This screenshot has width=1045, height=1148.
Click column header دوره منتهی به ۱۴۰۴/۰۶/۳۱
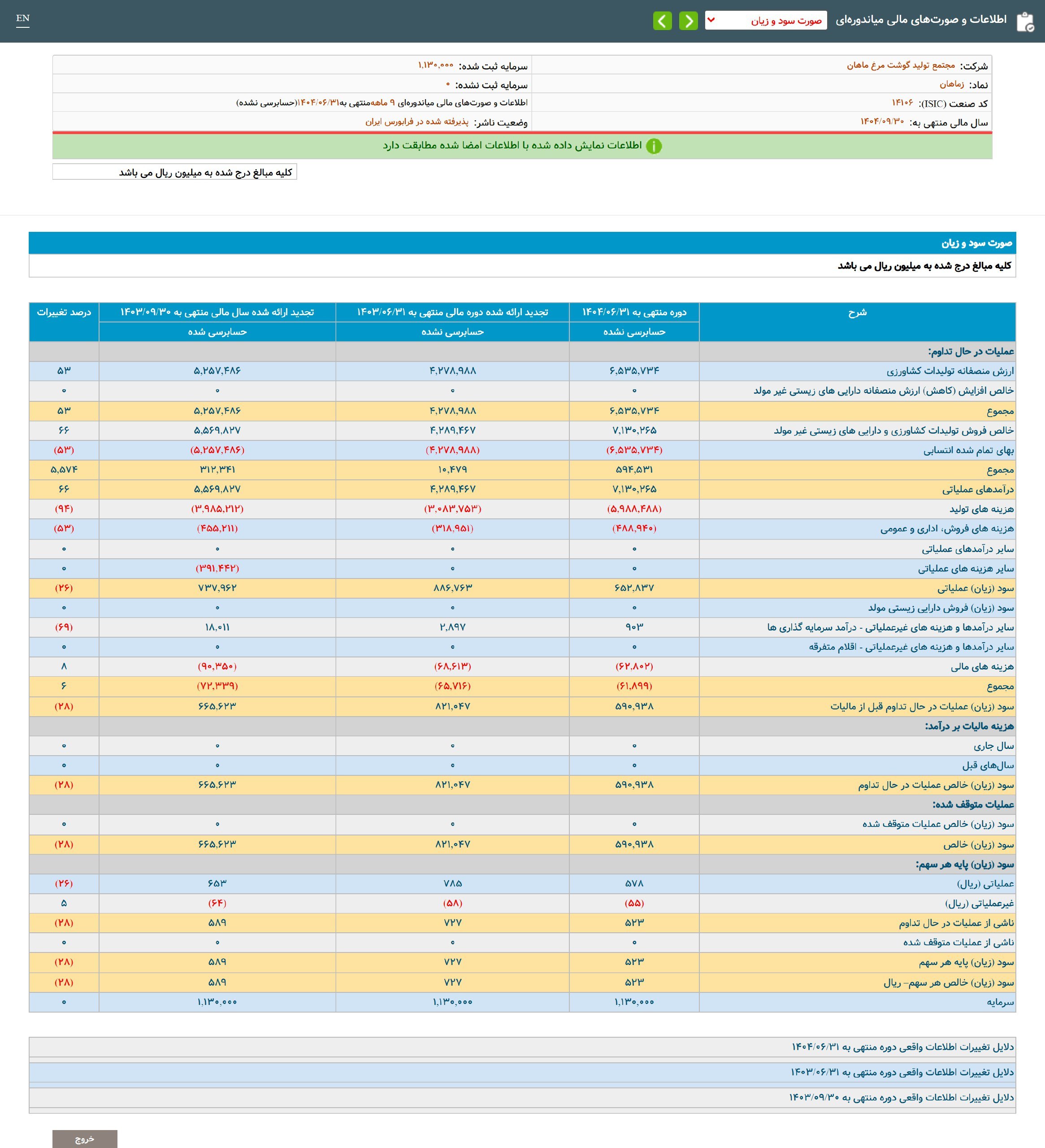point(634,312)
